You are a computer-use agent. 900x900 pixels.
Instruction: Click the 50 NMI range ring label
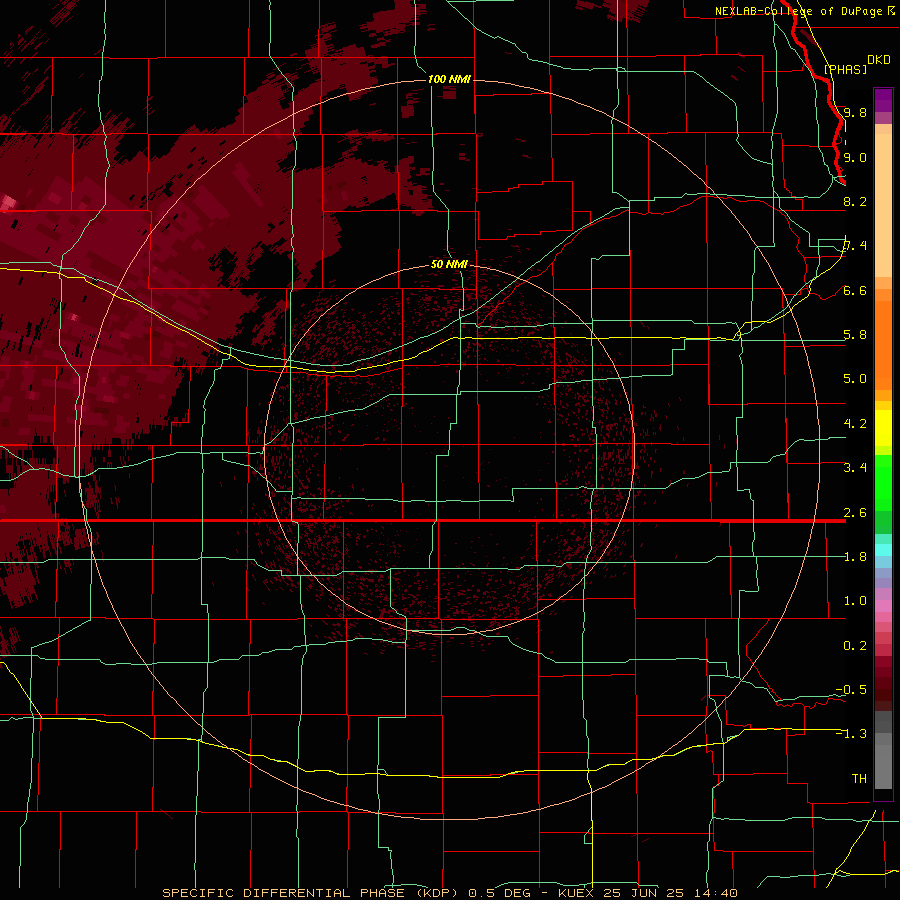(449, 265)
